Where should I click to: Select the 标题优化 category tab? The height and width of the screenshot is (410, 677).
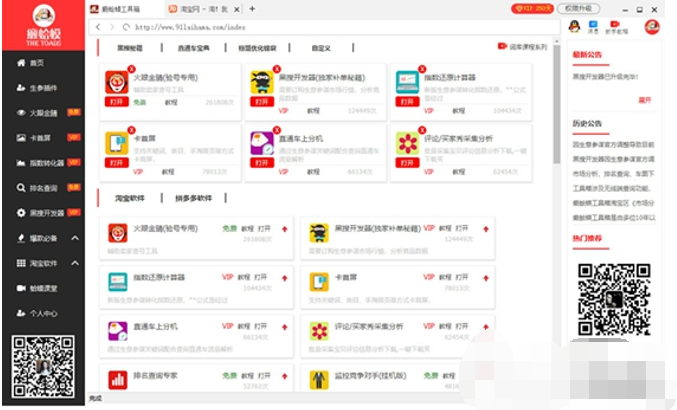tap(257, 48)
